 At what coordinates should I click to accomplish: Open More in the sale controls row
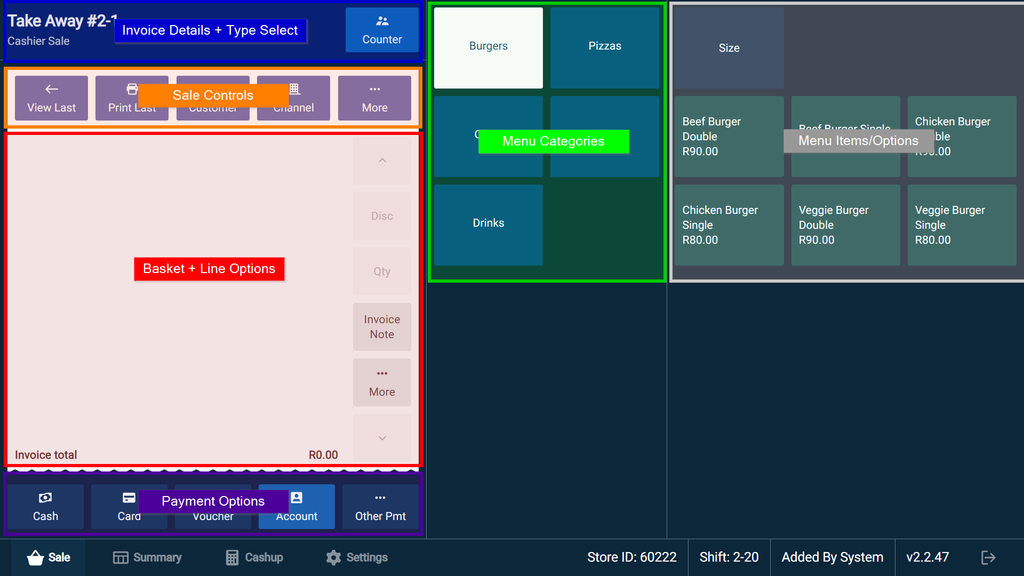coord(374,98)
